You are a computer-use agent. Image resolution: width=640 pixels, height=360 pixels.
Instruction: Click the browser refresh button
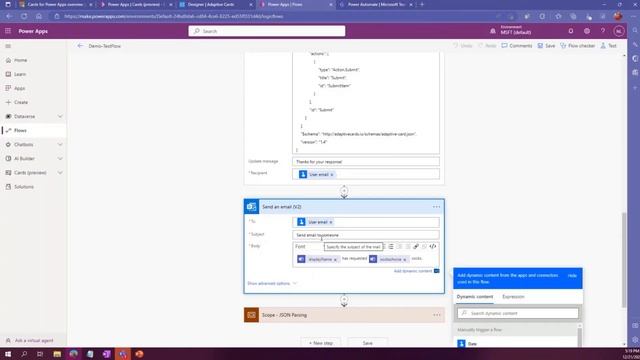coord(24,16)
